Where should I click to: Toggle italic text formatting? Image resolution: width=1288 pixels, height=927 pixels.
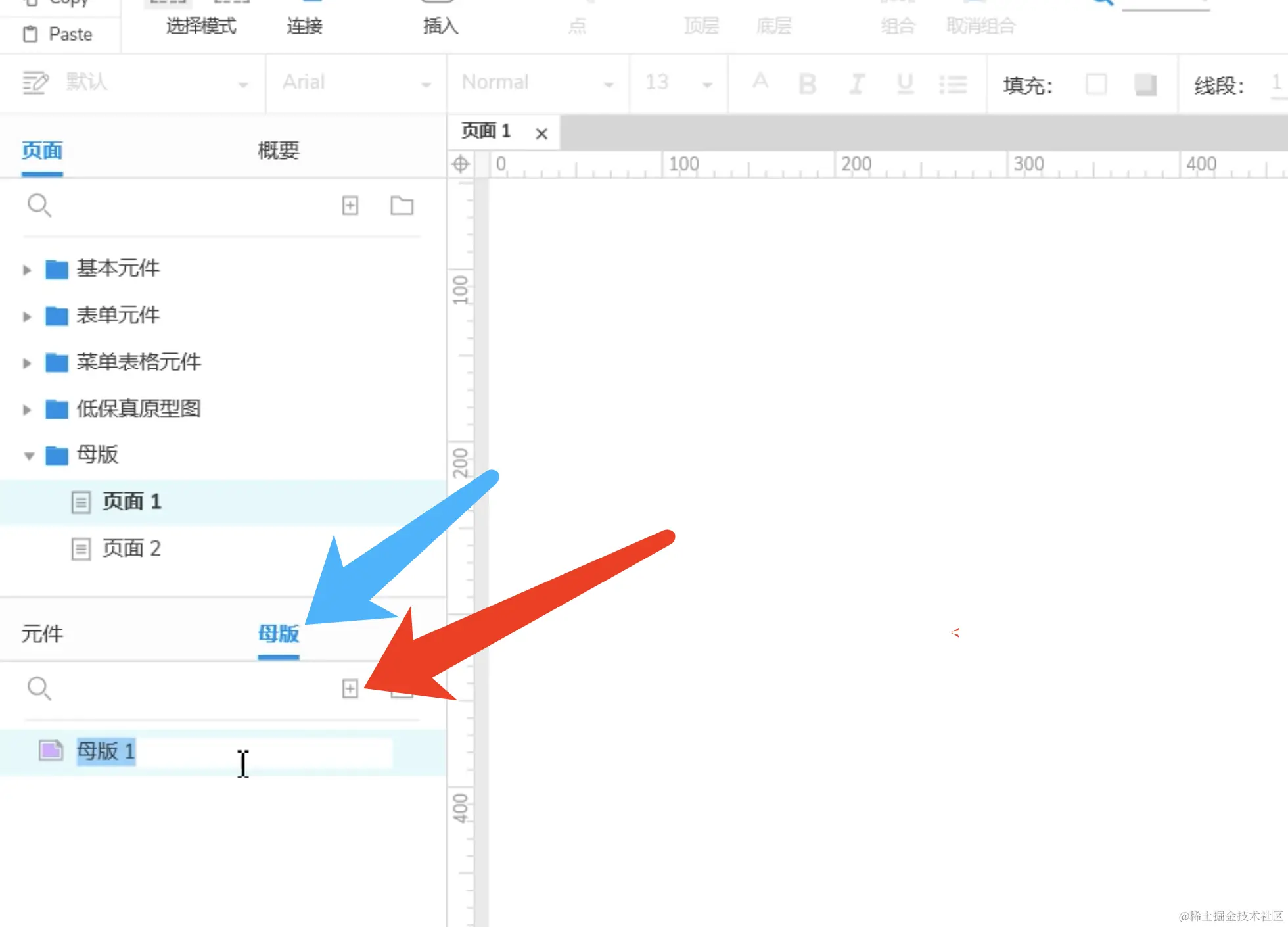(x=856, y=83)
